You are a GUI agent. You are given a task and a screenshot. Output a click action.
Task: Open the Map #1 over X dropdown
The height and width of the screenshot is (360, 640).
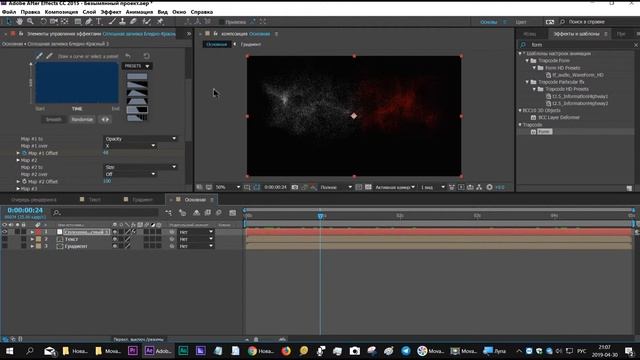130,146
